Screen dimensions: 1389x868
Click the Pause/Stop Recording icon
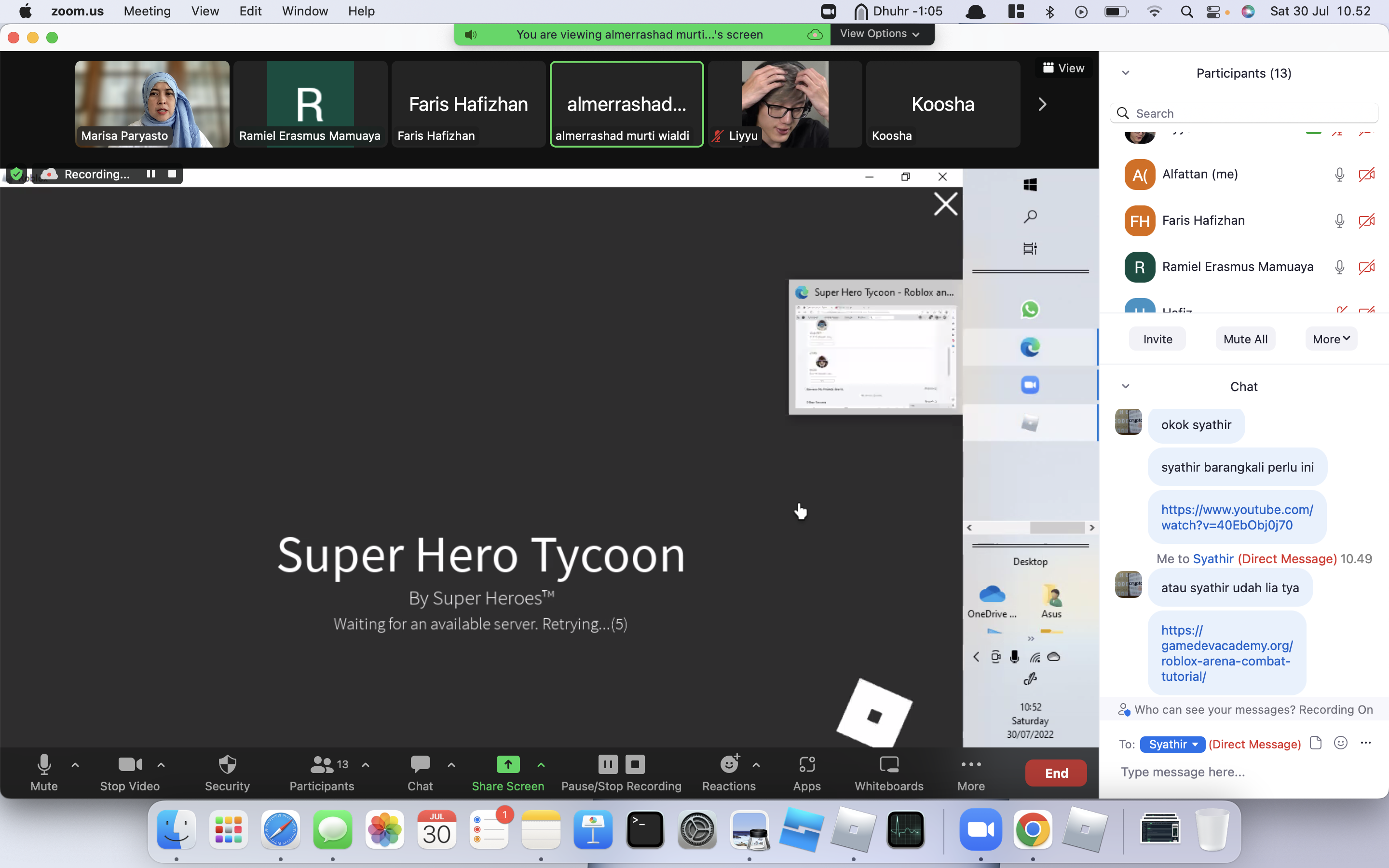click(621, 772)
